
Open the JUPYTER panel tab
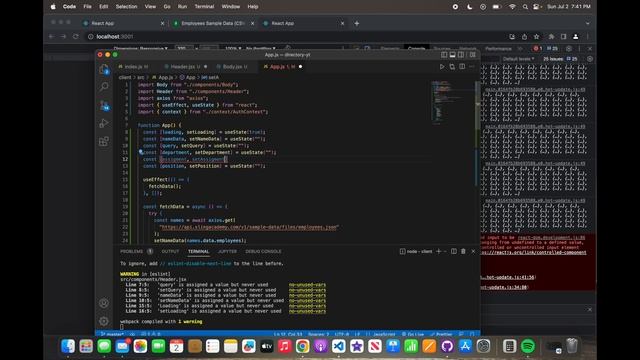pos(227,251)
